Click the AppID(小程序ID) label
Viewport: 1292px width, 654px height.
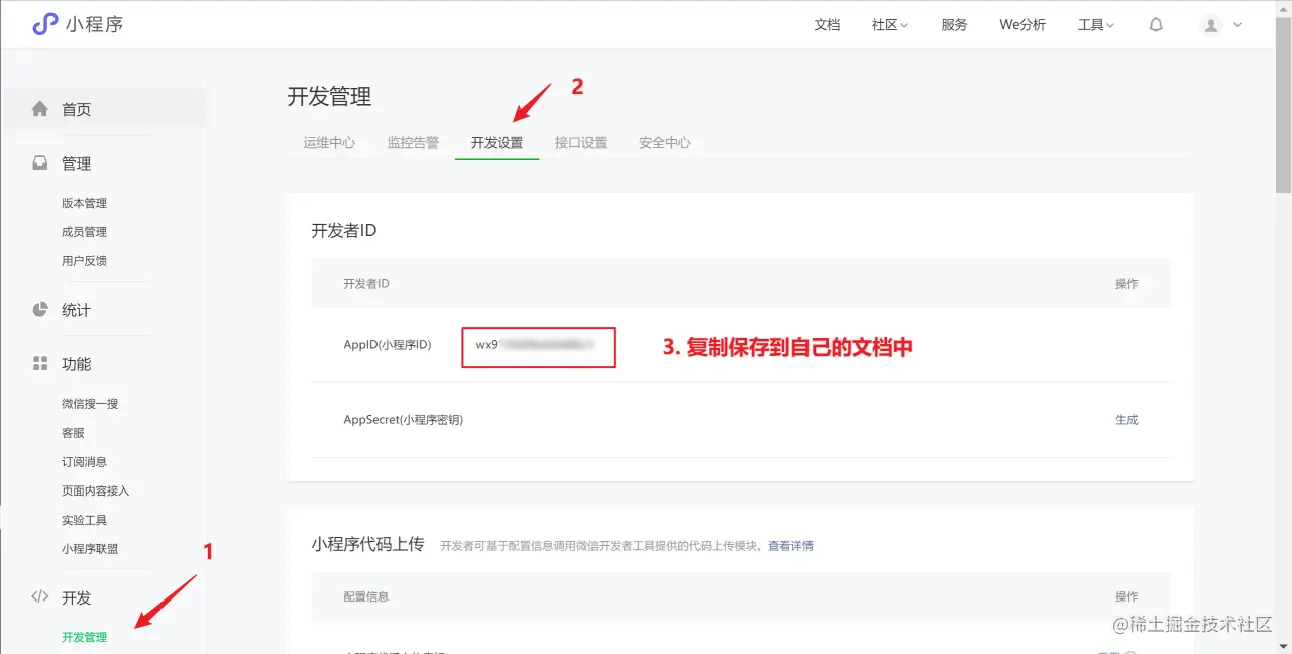(x=387, y=345)
